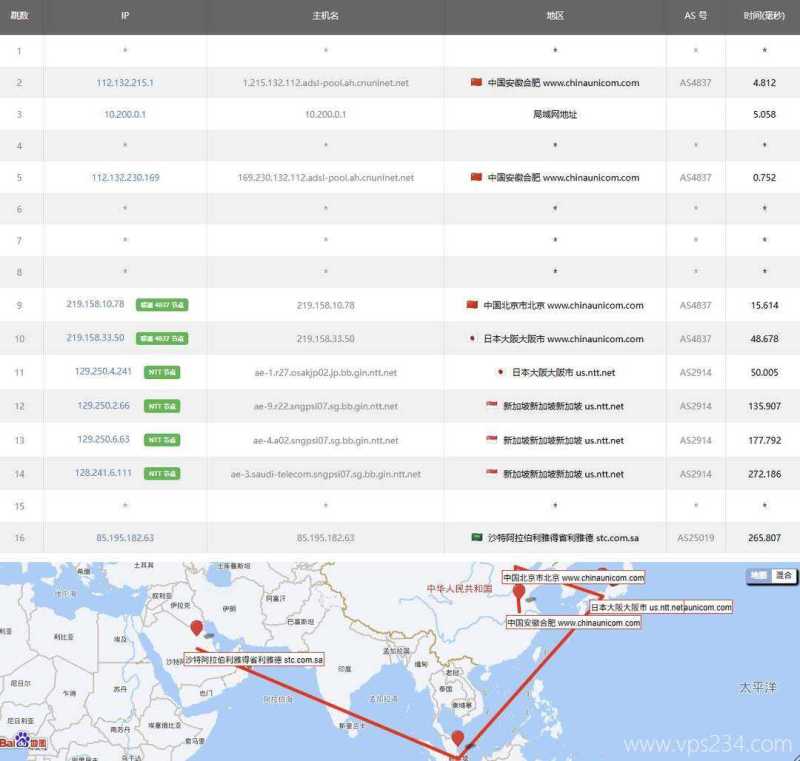Click the Japan flag in hop 11 row
This screenshot has width=800, height=761.
(500, 372)
